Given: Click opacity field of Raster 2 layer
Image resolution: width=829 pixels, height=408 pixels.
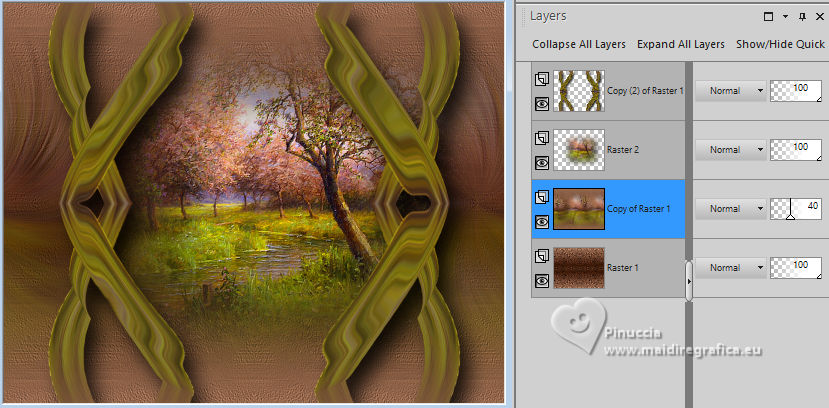Looking at the screenshot, I should 796,150.
